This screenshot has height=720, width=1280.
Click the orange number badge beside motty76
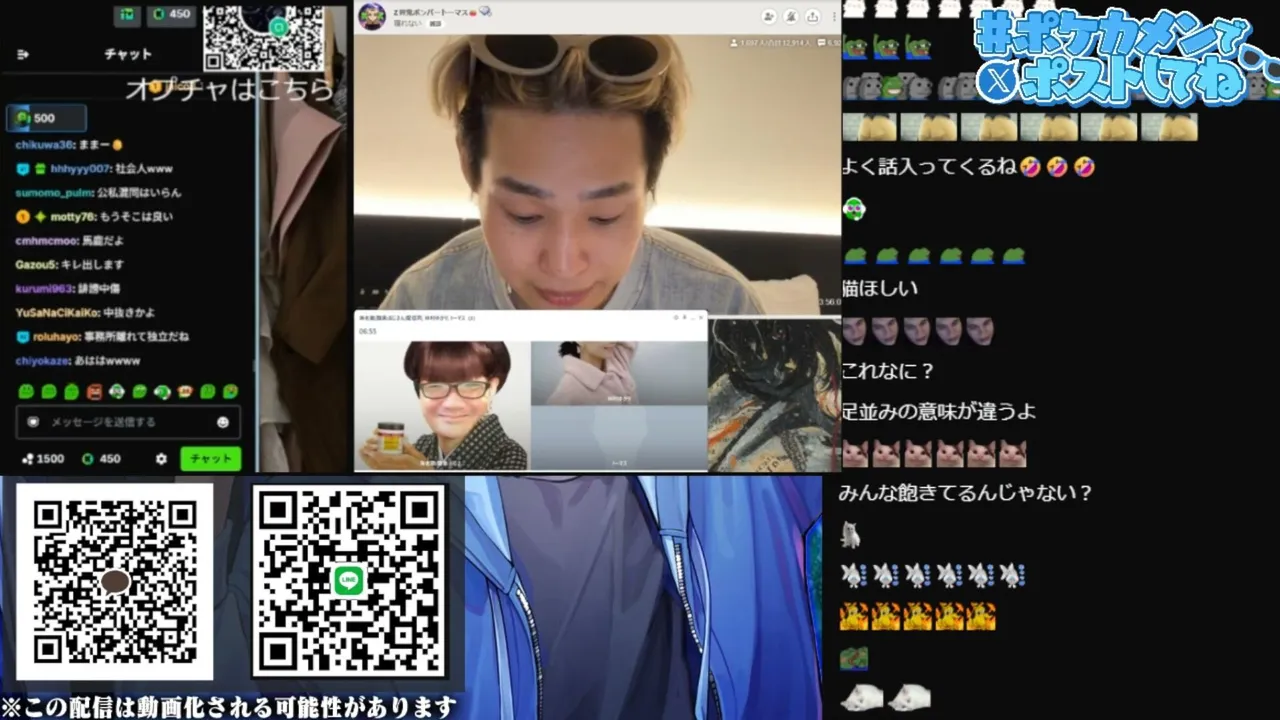click(x=22, y=217)
